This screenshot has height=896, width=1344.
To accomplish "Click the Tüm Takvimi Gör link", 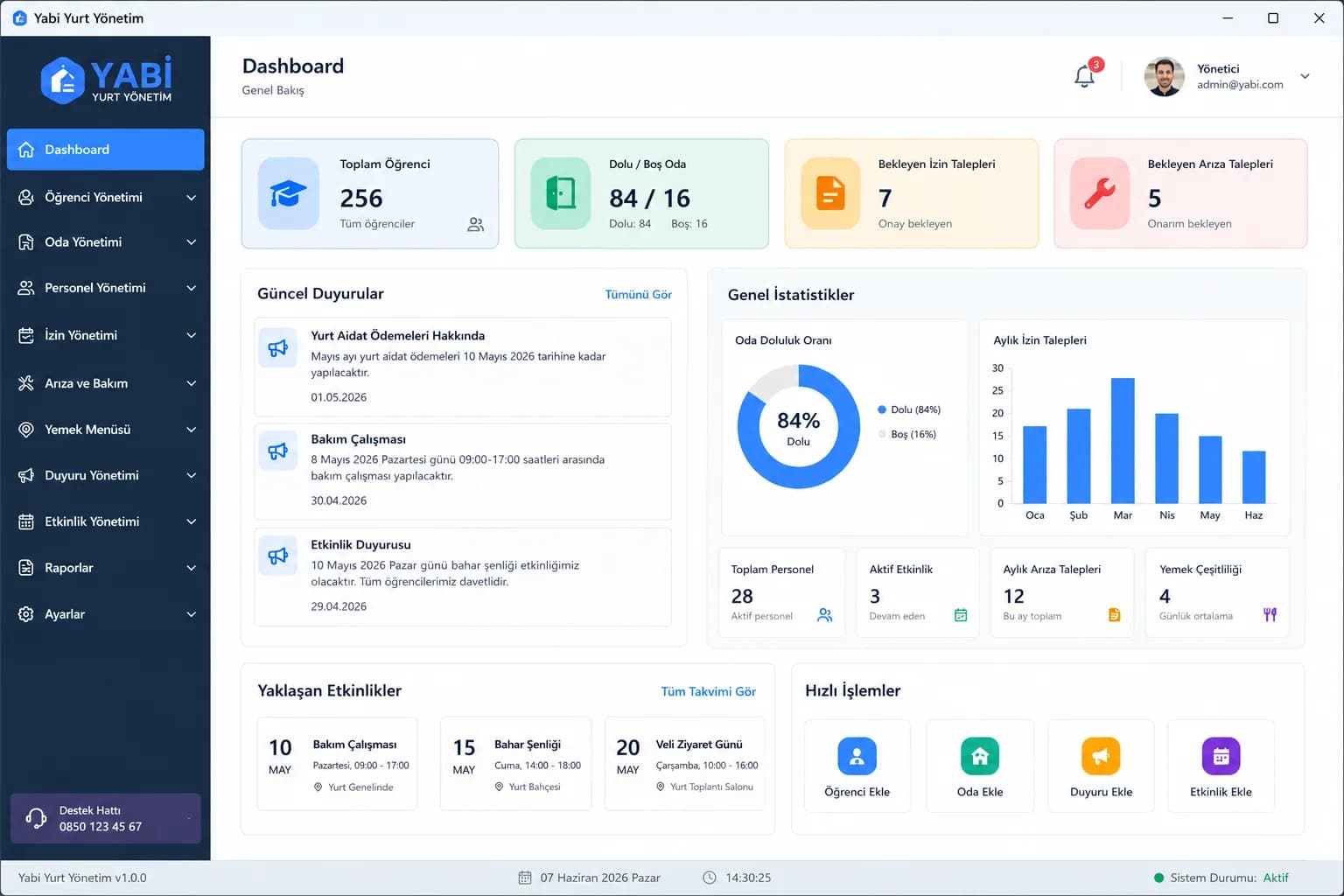I will (x=708, y=691).
